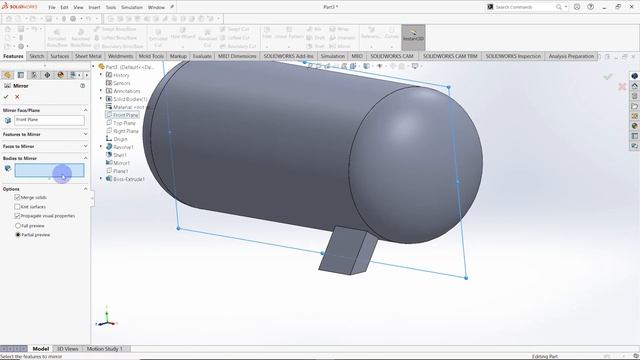Open the PropertyManager tab icon
640x360 pixels.
point(21,75)
